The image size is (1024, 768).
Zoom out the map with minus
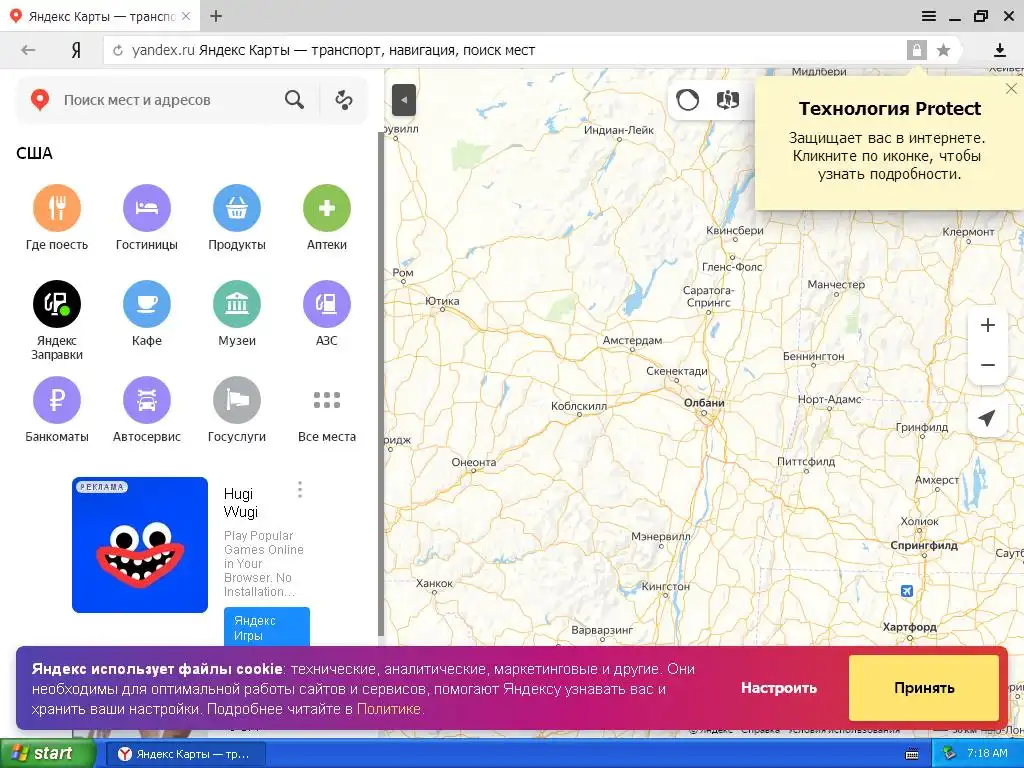(988, 365)
